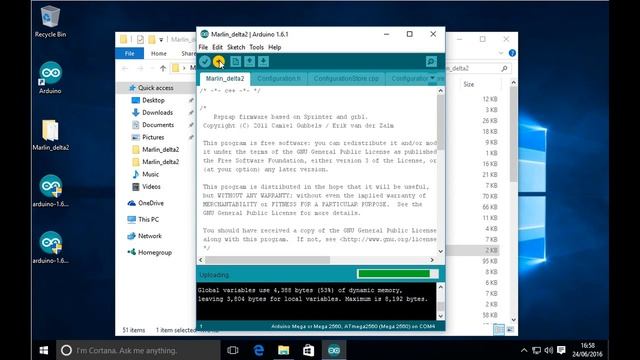Viewport: 640px width, 360px height.
Task: Select Quick access in Explorer sidebar
Action: 156,88
